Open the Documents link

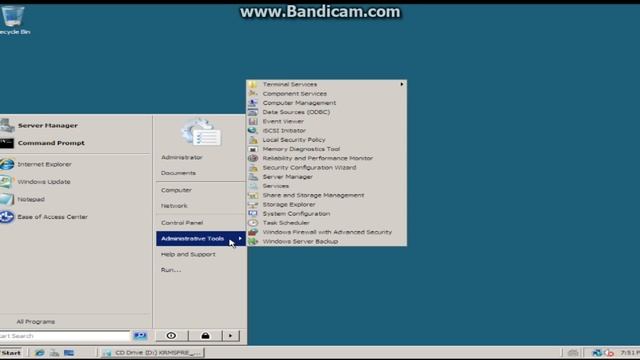[x=178, y=173]
